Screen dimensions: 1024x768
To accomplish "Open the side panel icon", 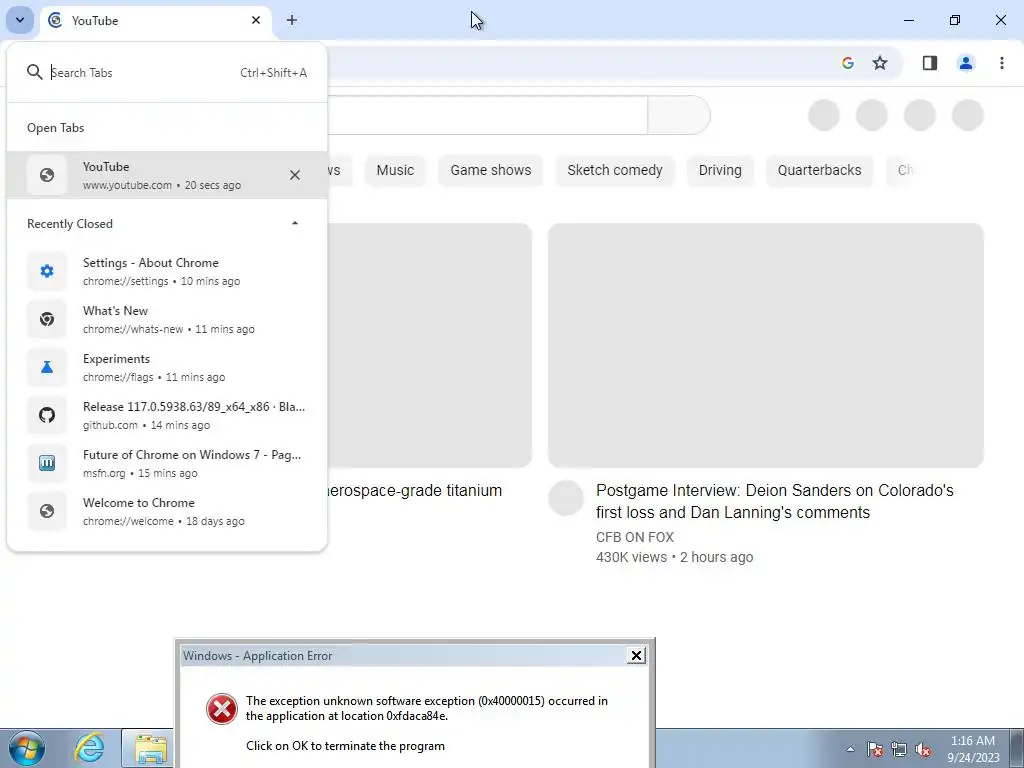I will pos(929,63).
